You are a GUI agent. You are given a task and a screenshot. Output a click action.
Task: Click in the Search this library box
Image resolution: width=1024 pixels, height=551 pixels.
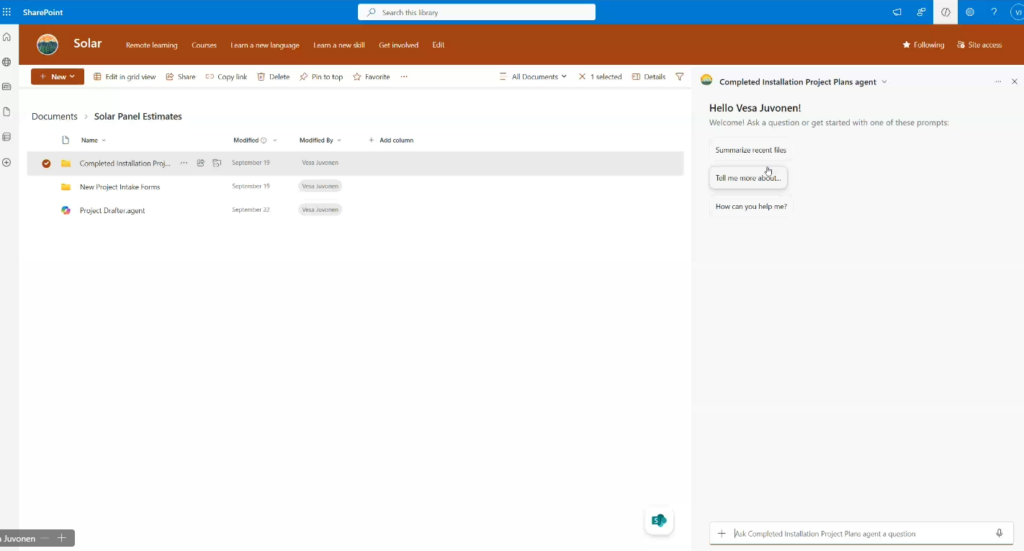point(477,12)
